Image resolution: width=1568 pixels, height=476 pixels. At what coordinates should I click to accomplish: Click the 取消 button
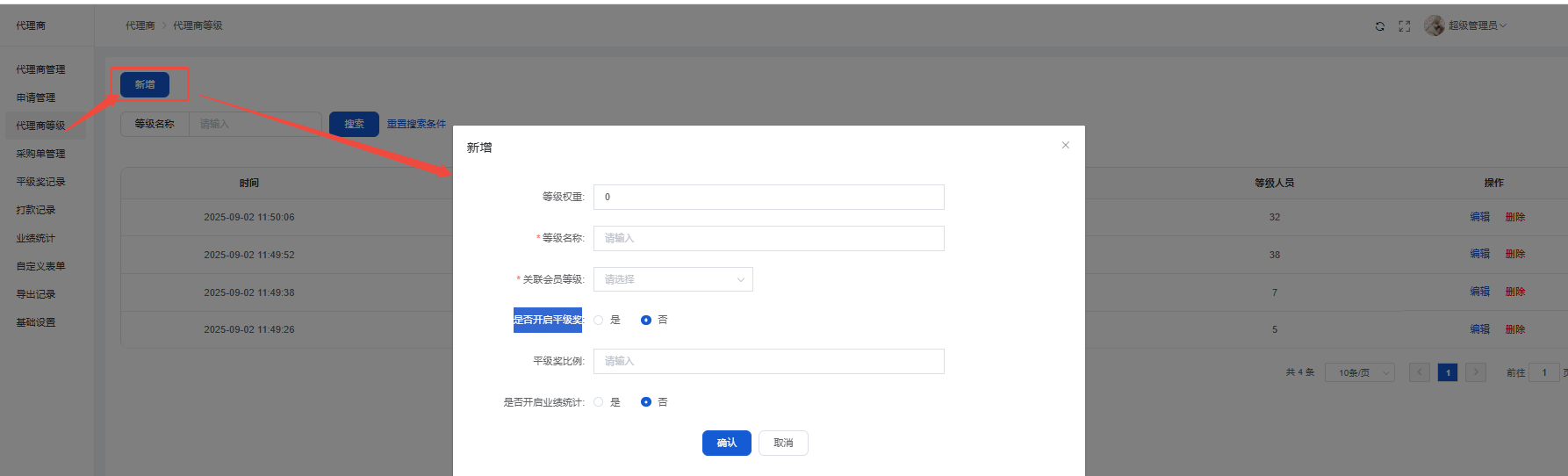(783, 443)
